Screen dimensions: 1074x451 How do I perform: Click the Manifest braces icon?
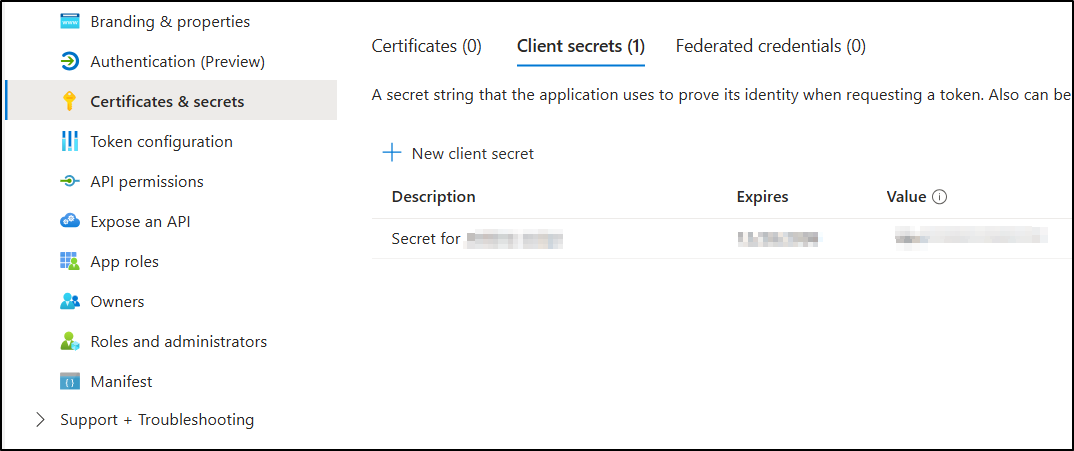click(70, 382)
